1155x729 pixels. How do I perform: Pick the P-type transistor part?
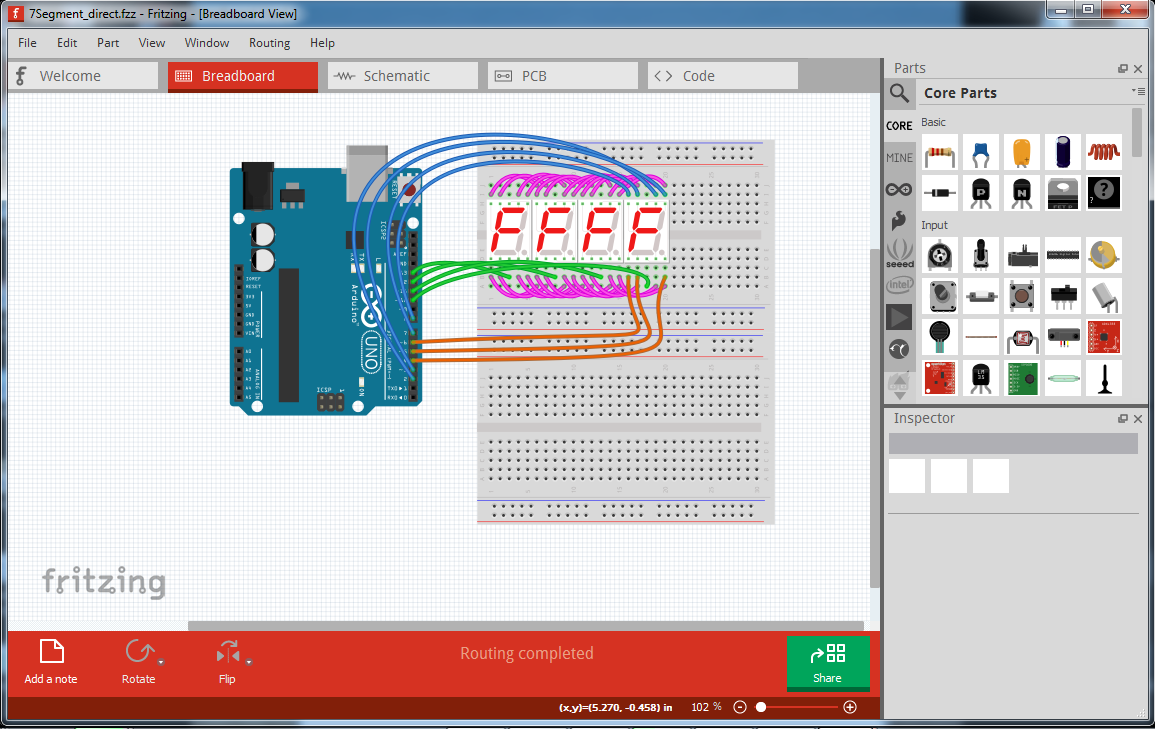click(x=980, y=193)
